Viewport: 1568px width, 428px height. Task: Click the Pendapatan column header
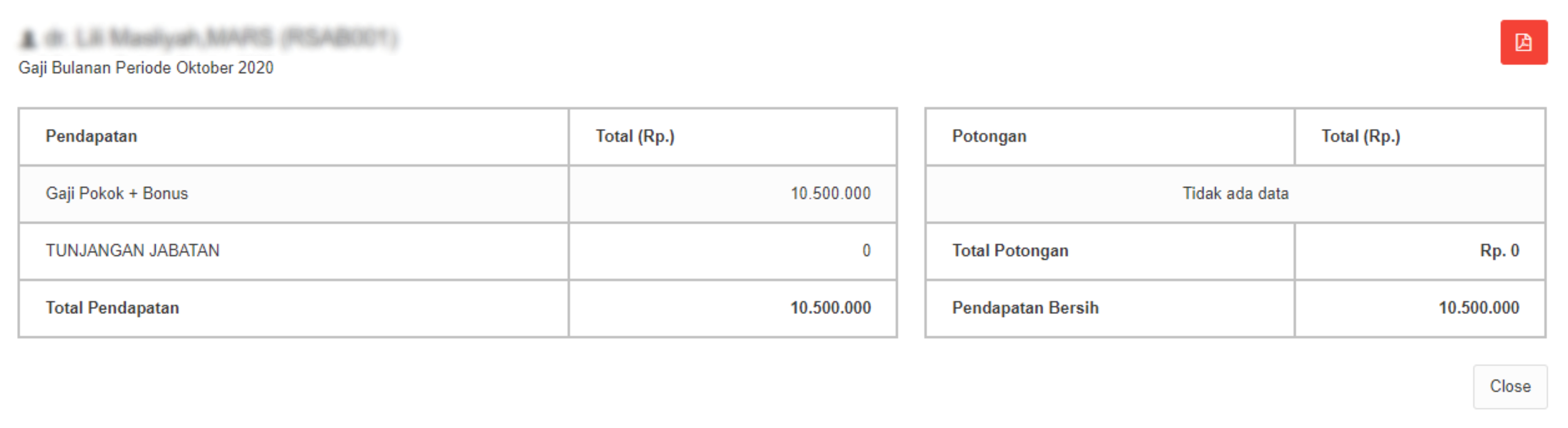coord(91,136)
